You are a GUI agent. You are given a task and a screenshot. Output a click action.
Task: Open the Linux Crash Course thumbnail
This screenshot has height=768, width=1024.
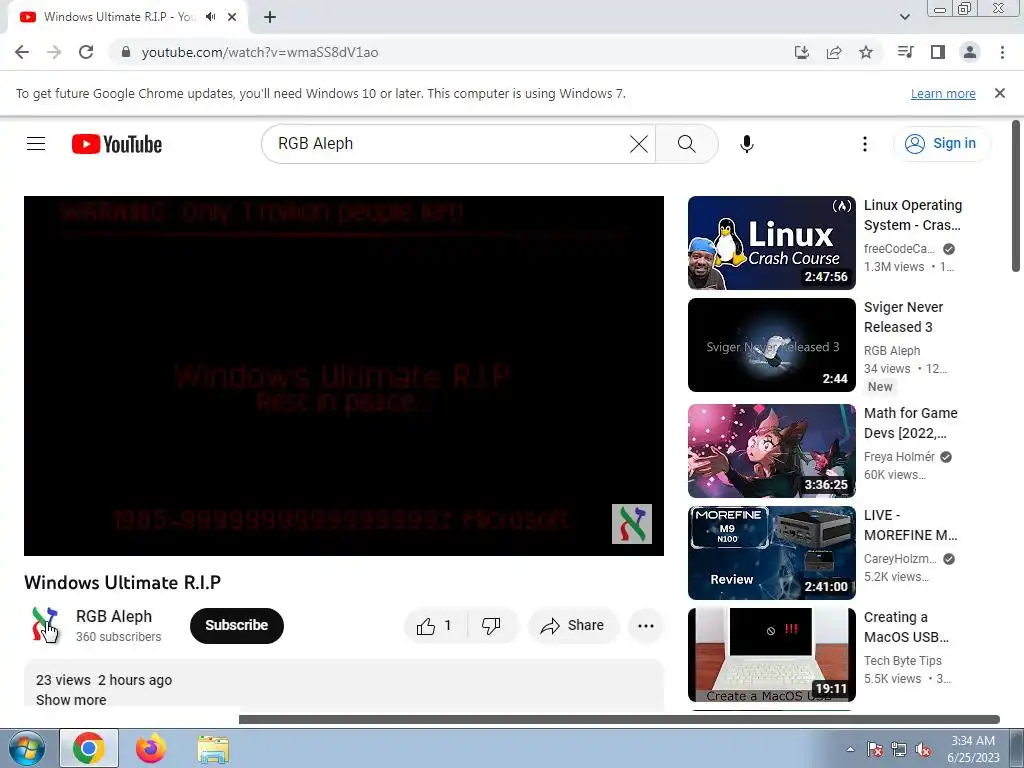(771, 243)
